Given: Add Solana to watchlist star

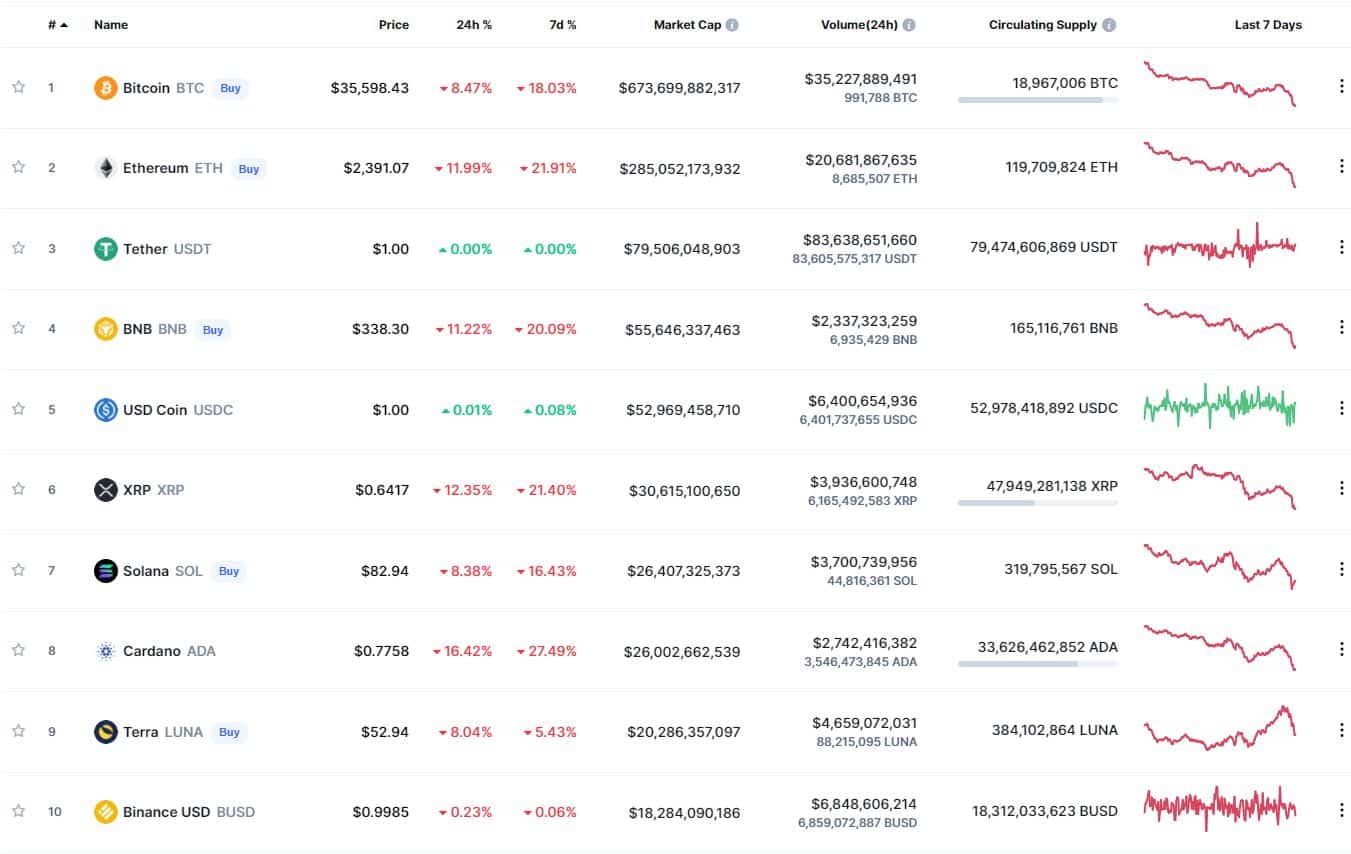Looking at the screenshot, I should (18, 570).
